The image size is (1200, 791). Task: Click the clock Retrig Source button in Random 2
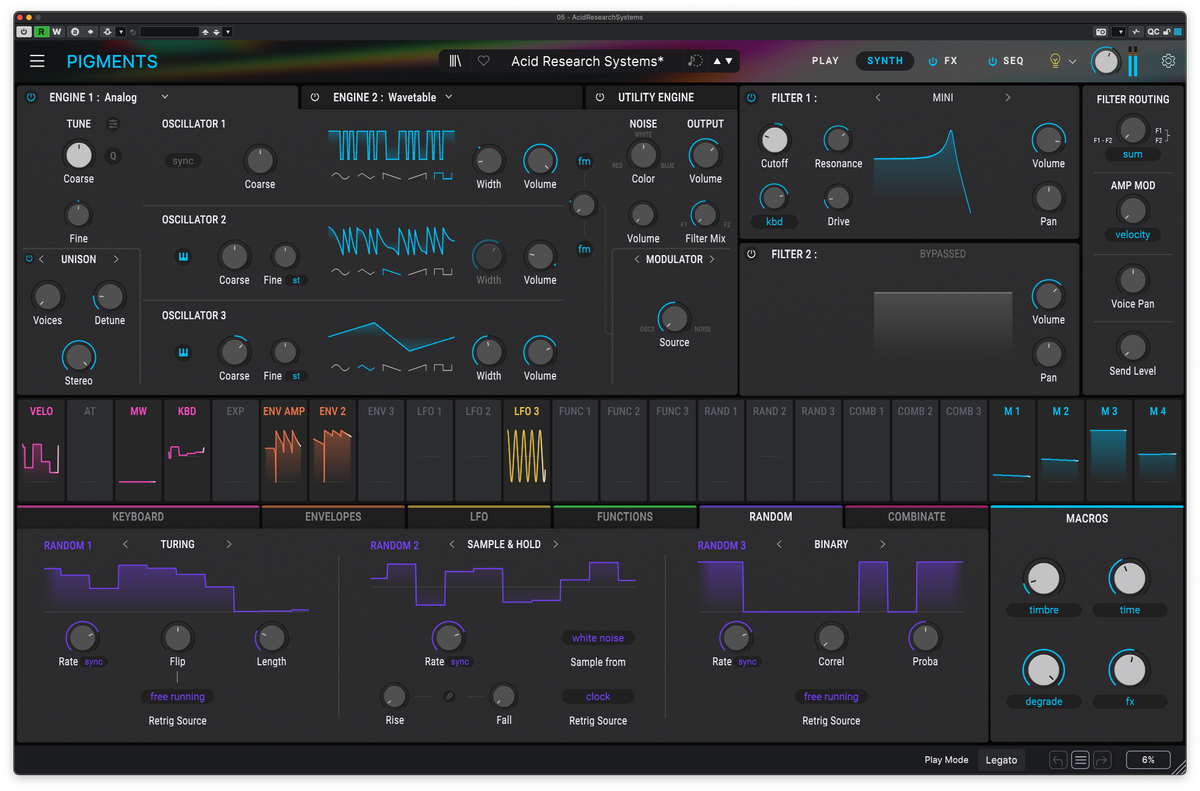click(598, 696)
